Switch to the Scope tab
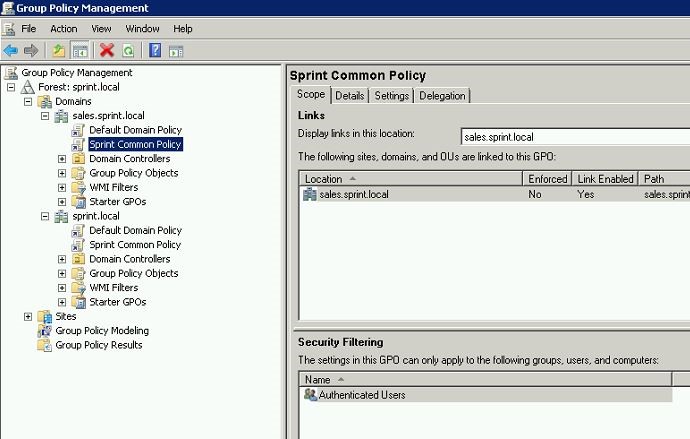 (311, 94)
